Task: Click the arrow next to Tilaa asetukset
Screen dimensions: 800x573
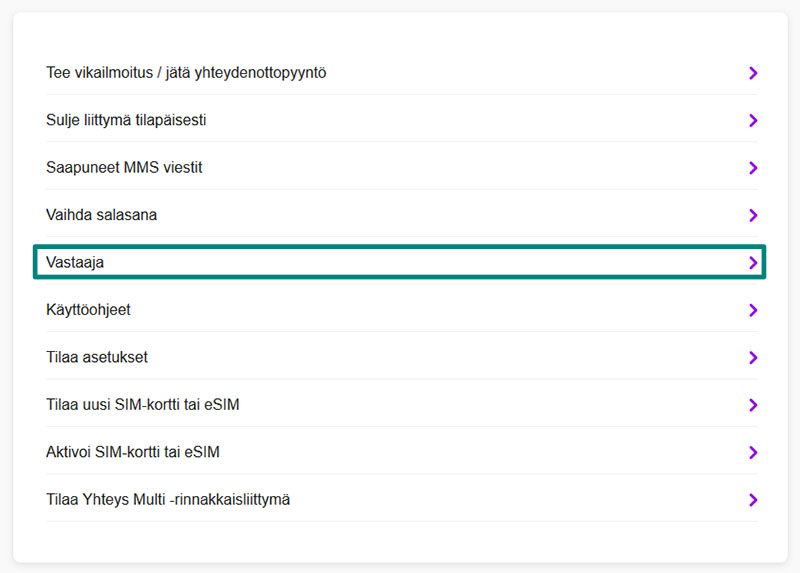Action: point(753,358)
